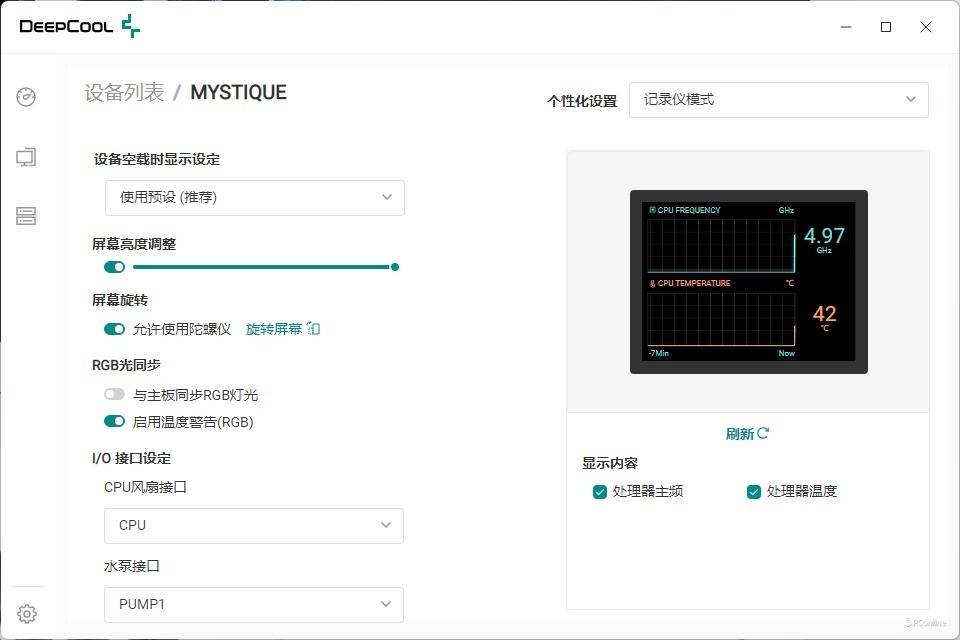Open the monitor devices sidebar icon
Screen dimensions: 960x640
[26, 157]
